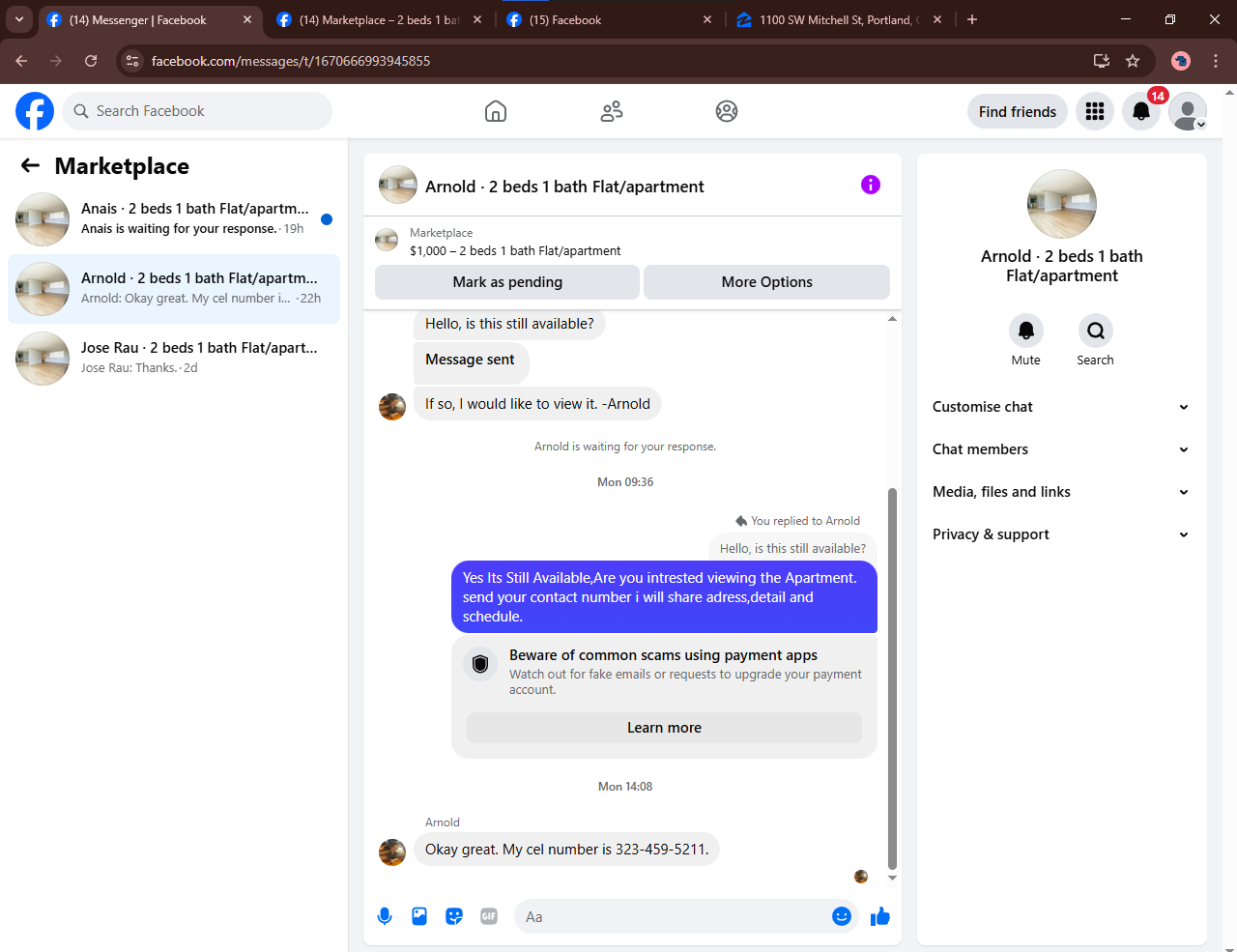Open the nine-dot Menu grid icon

coord(1095,111)
